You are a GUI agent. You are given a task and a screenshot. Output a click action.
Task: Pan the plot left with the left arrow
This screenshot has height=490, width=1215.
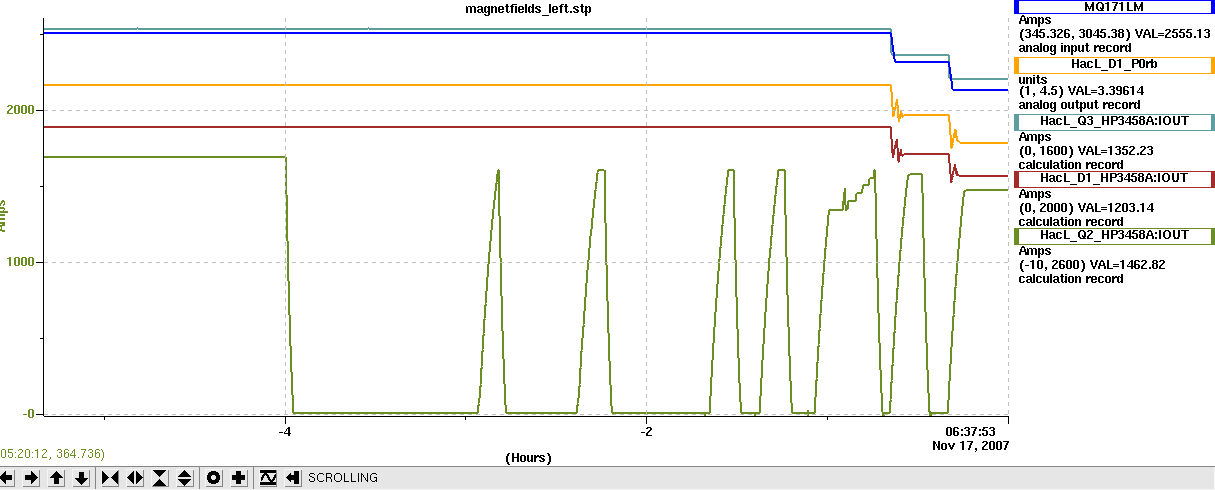click(x=9, y=478)
